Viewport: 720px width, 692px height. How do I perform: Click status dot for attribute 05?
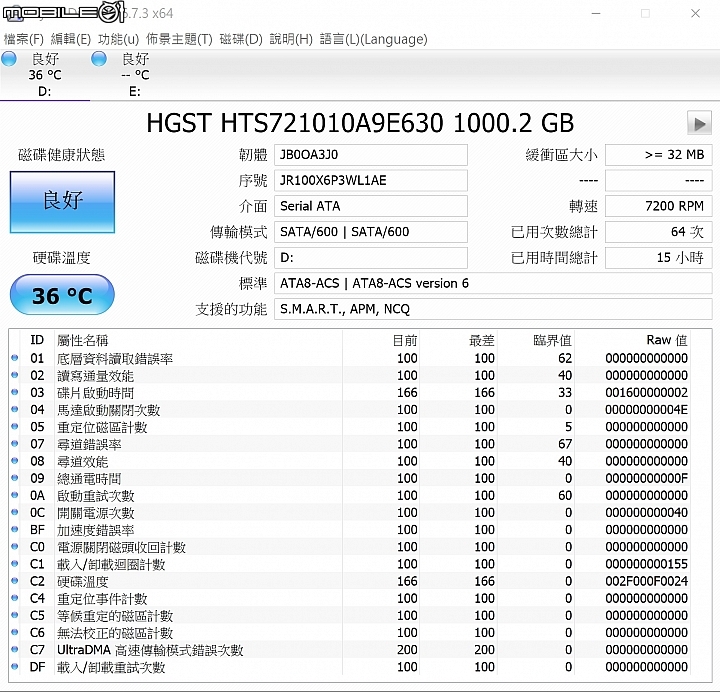point(15,426)
